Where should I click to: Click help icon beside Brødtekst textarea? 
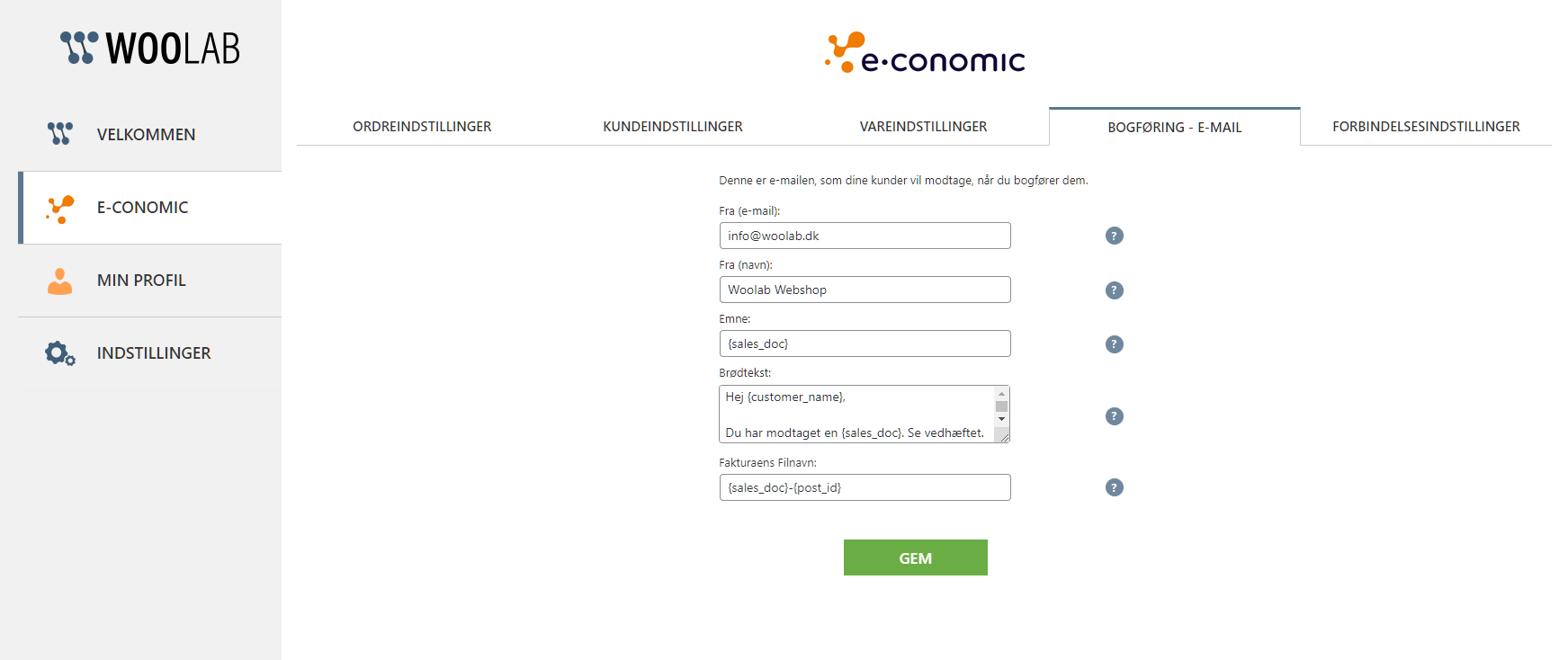[1114, 415]
